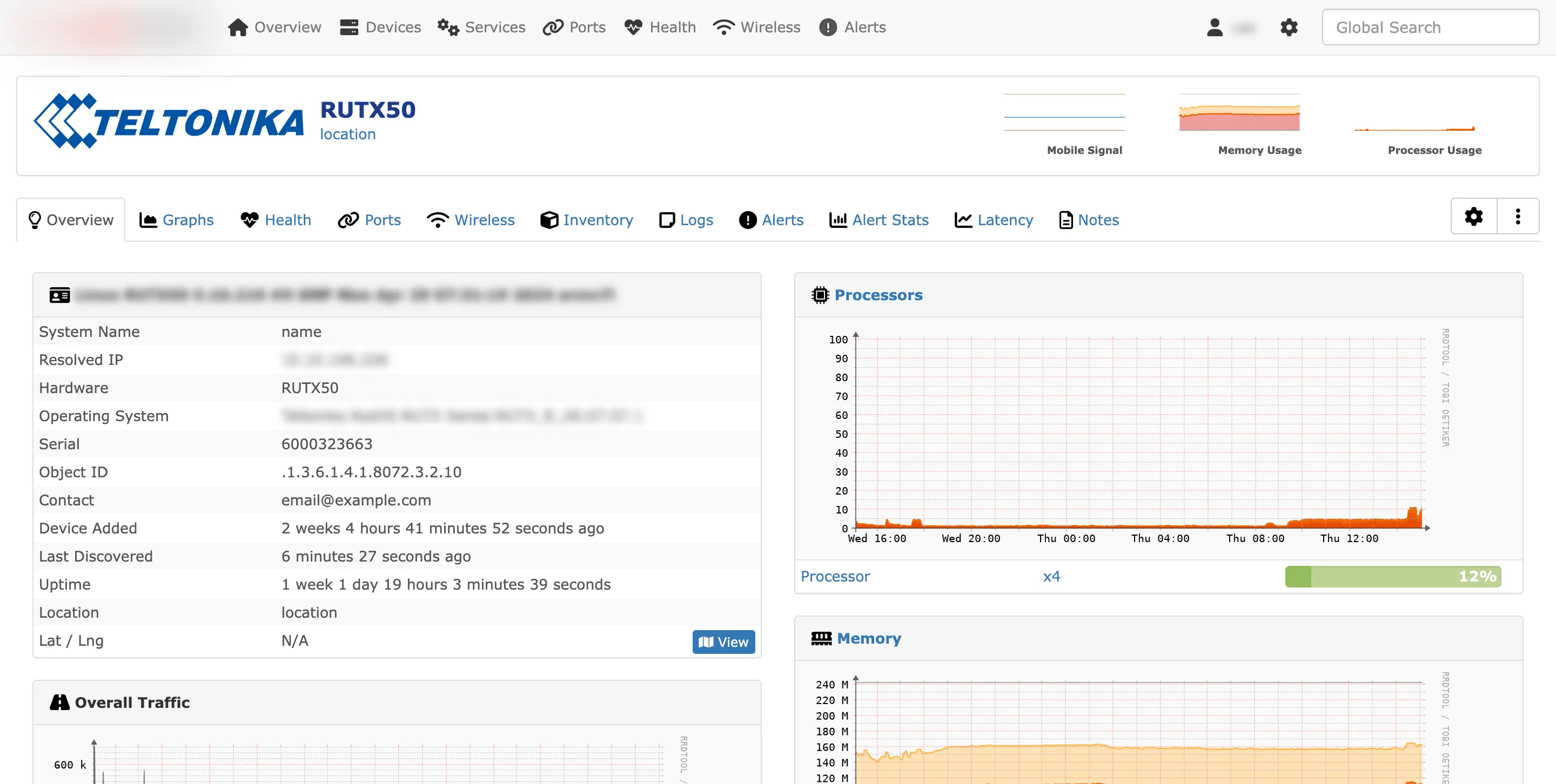Click the device Health tab heart icon
Screen dimensions: 1556x784
pyautogui.click(x=250, y=220)
